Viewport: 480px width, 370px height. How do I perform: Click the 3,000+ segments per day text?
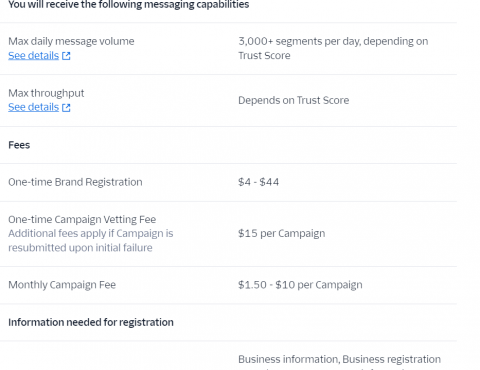tap(333, 48)
